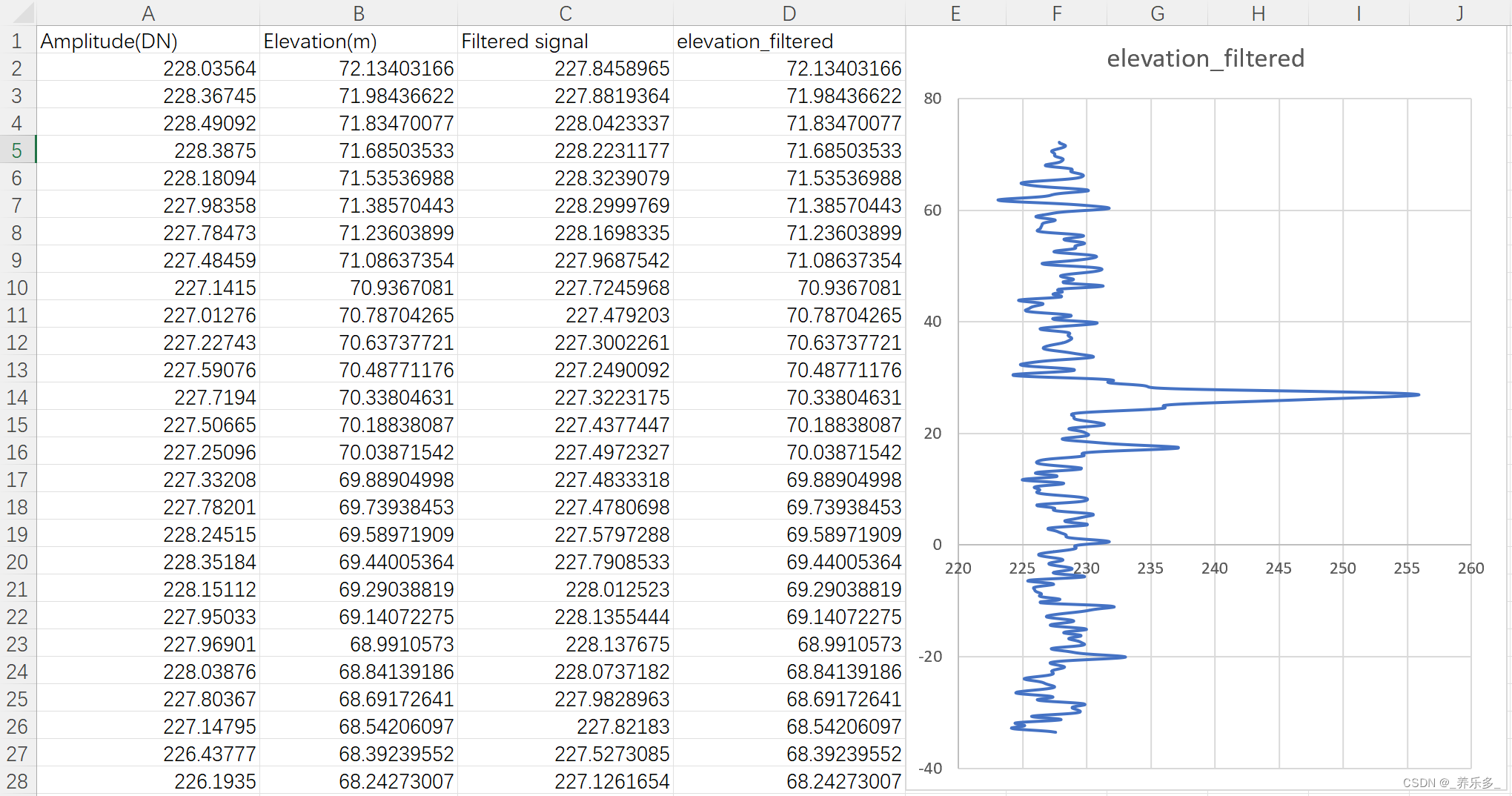The image size is (1512, 796).
Task: Click the Amplitude(DN) header cell
Action: coord(148,41)
